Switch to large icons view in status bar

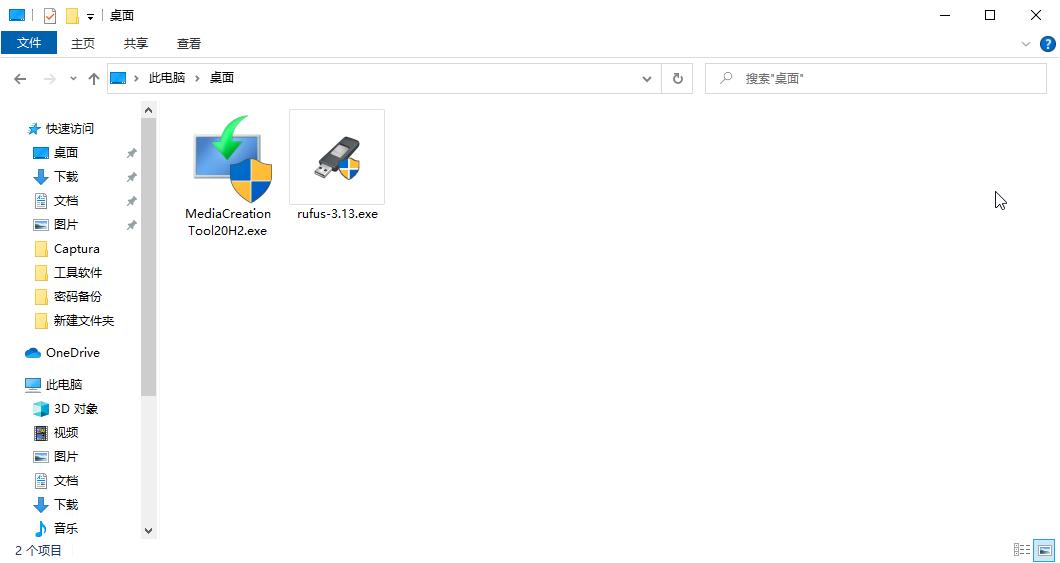tap(1044, 550)
